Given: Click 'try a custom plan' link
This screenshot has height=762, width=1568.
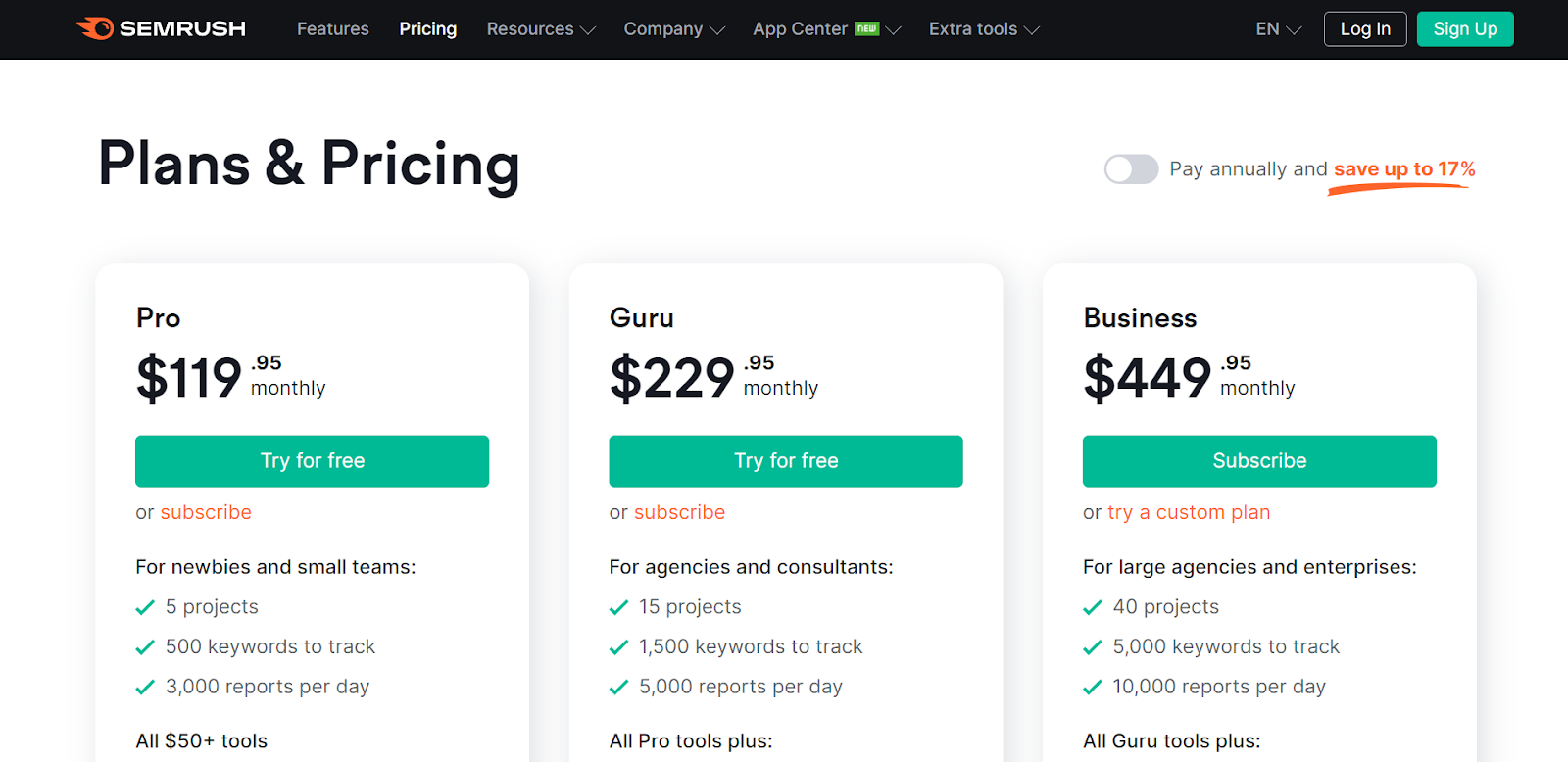Looking at the screenshot, I should click(x=1188, y=512).
